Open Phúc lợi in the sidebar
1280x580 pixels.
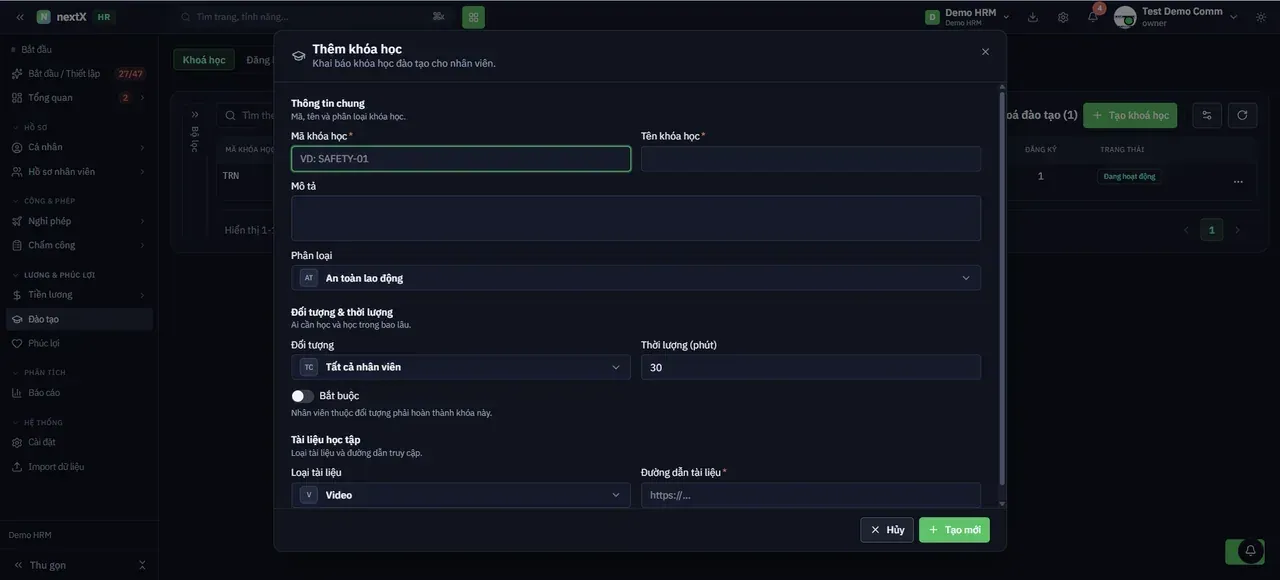coord(79,343)
